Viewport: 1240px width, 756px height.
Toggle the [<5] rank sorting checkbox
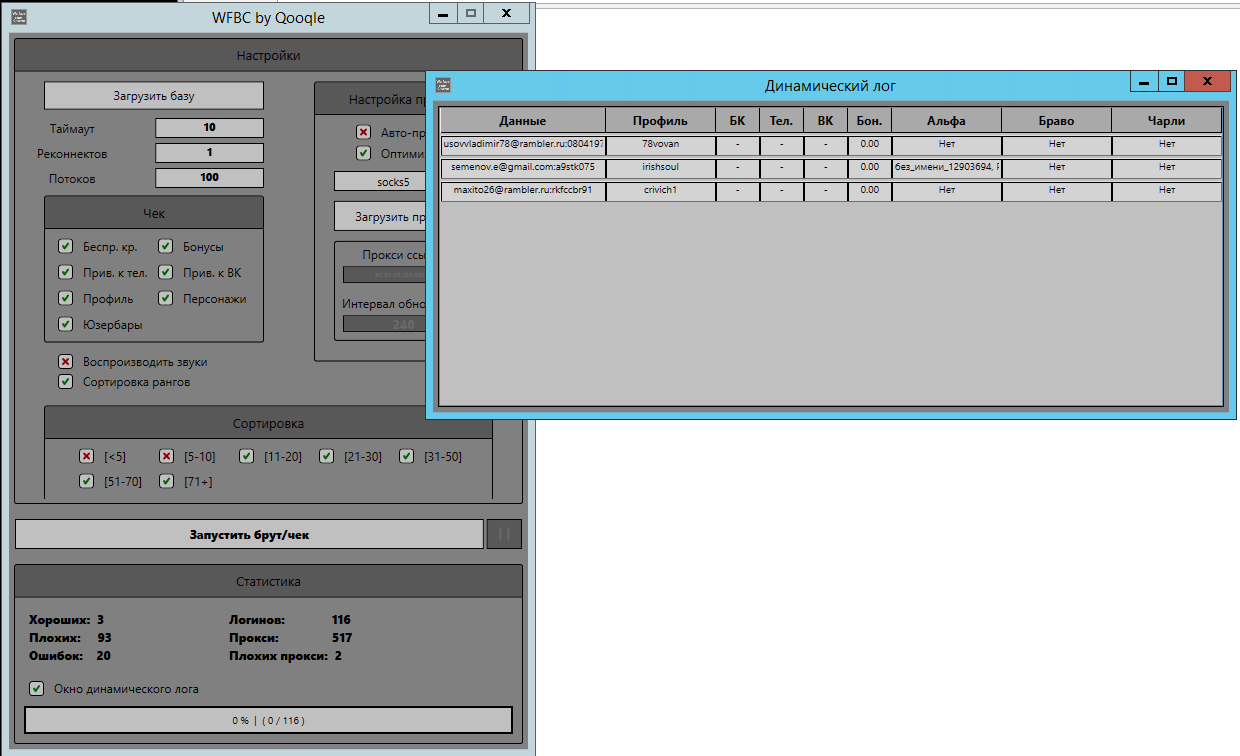point(87,457)
